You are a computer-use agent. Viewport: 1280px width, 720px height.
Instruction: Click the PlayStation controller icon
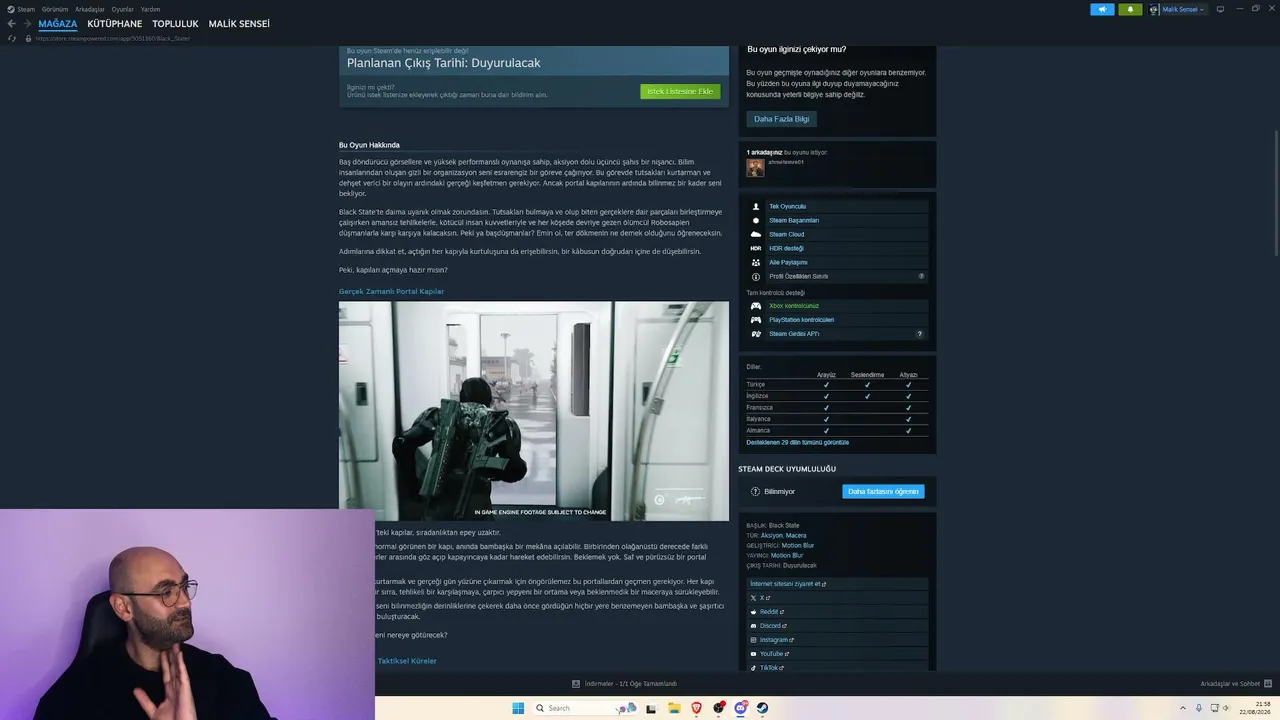pos(756,320)
